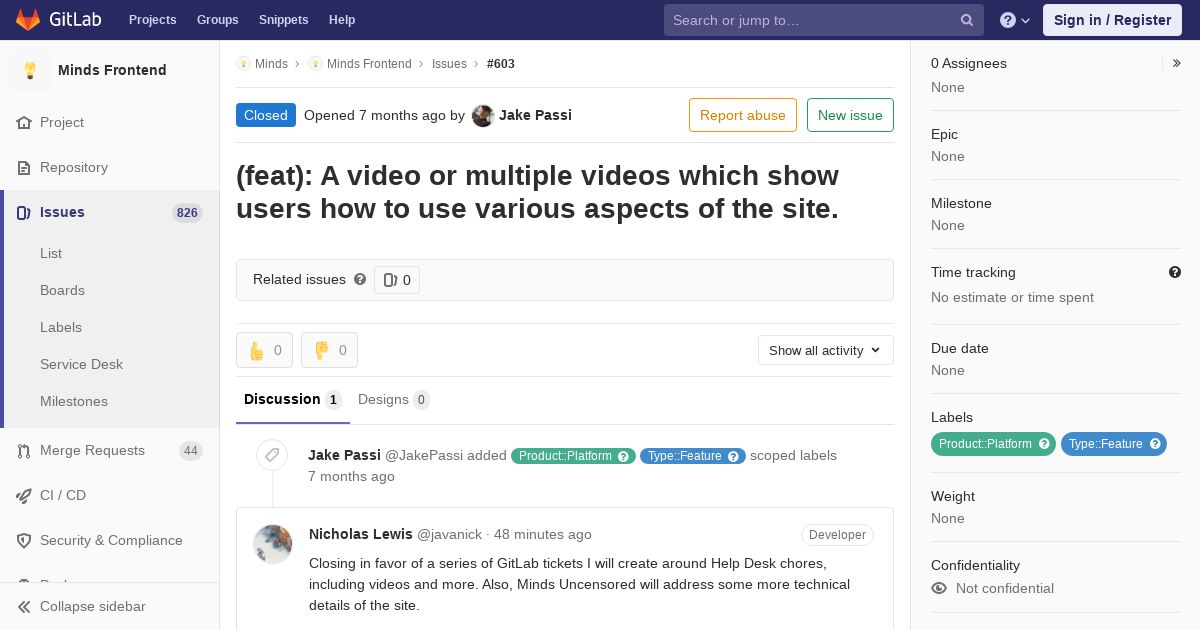
Task: Click the Closed status badge
Action: tap(266, 115)
